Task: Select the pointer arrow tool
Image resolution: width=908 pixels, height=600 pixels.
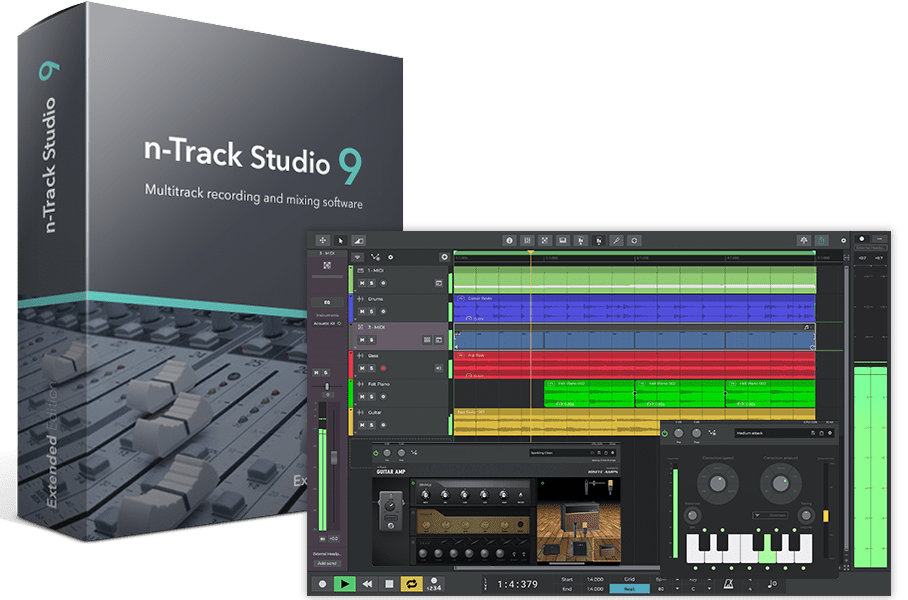Action: coord(340,240)
